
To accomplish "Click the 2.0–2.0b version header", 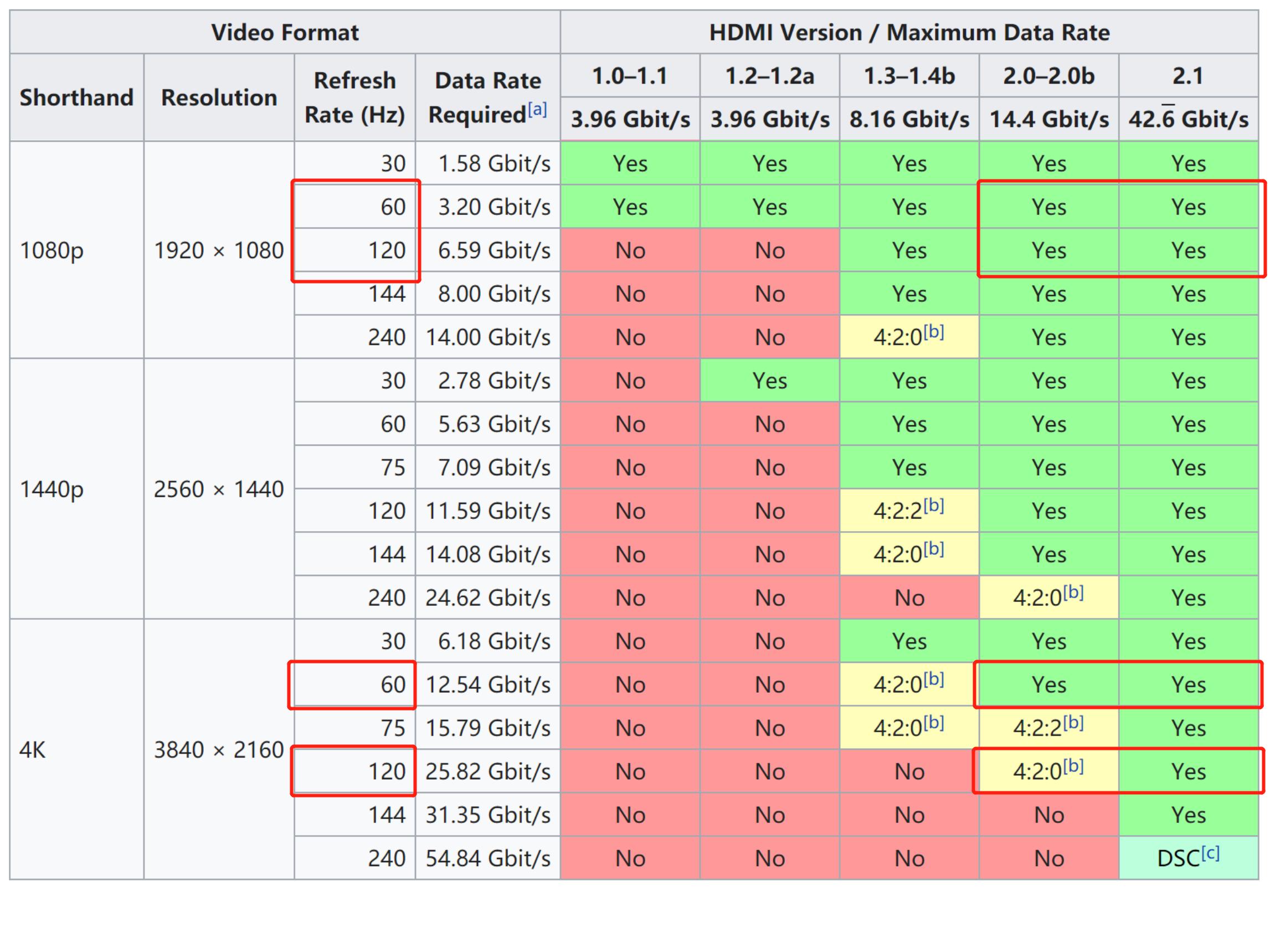I will pos(1048,76).
